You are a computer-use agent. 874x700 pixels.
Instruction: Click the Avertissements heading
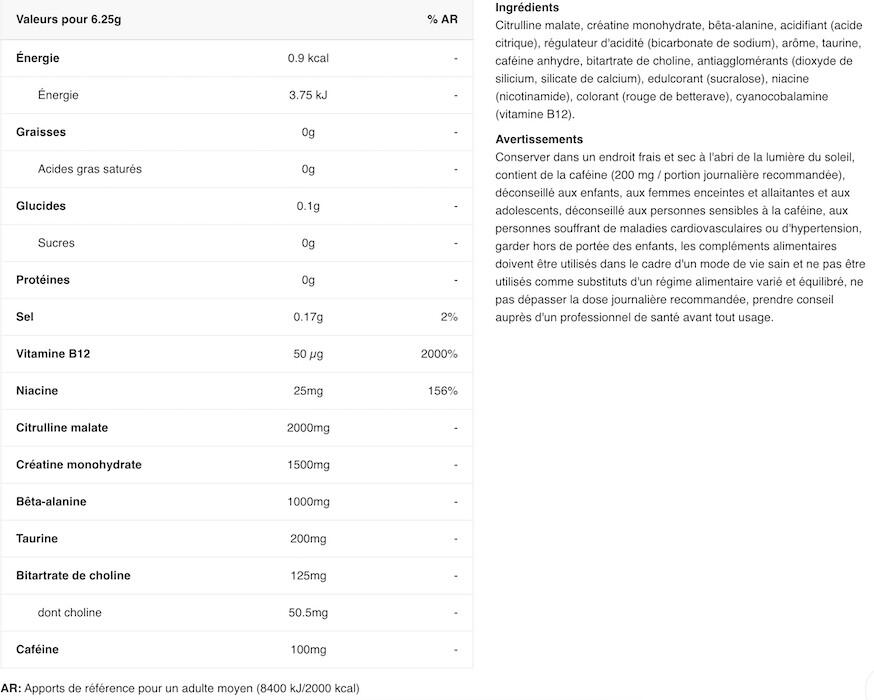[539, 140]
